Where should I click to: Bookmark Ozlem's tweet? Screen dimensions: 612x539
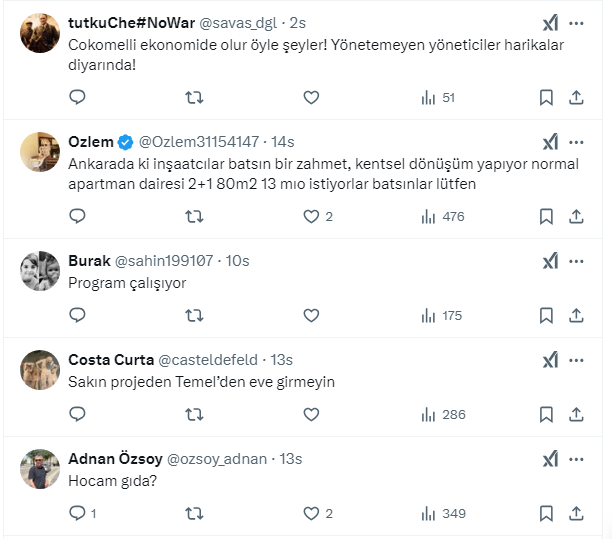click(x=546, y=216)
